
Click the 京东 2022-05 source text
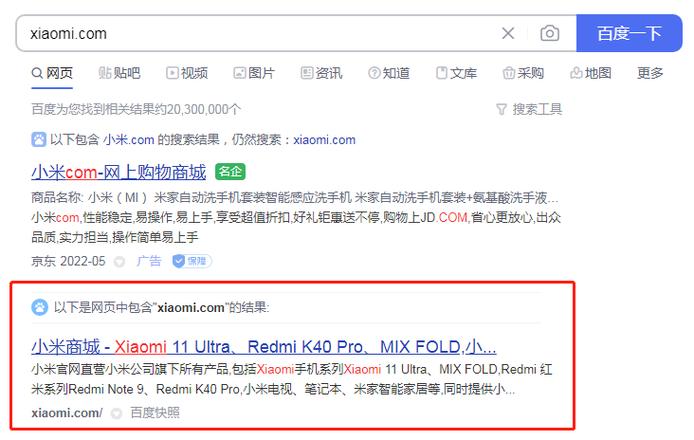click(68, 261)
